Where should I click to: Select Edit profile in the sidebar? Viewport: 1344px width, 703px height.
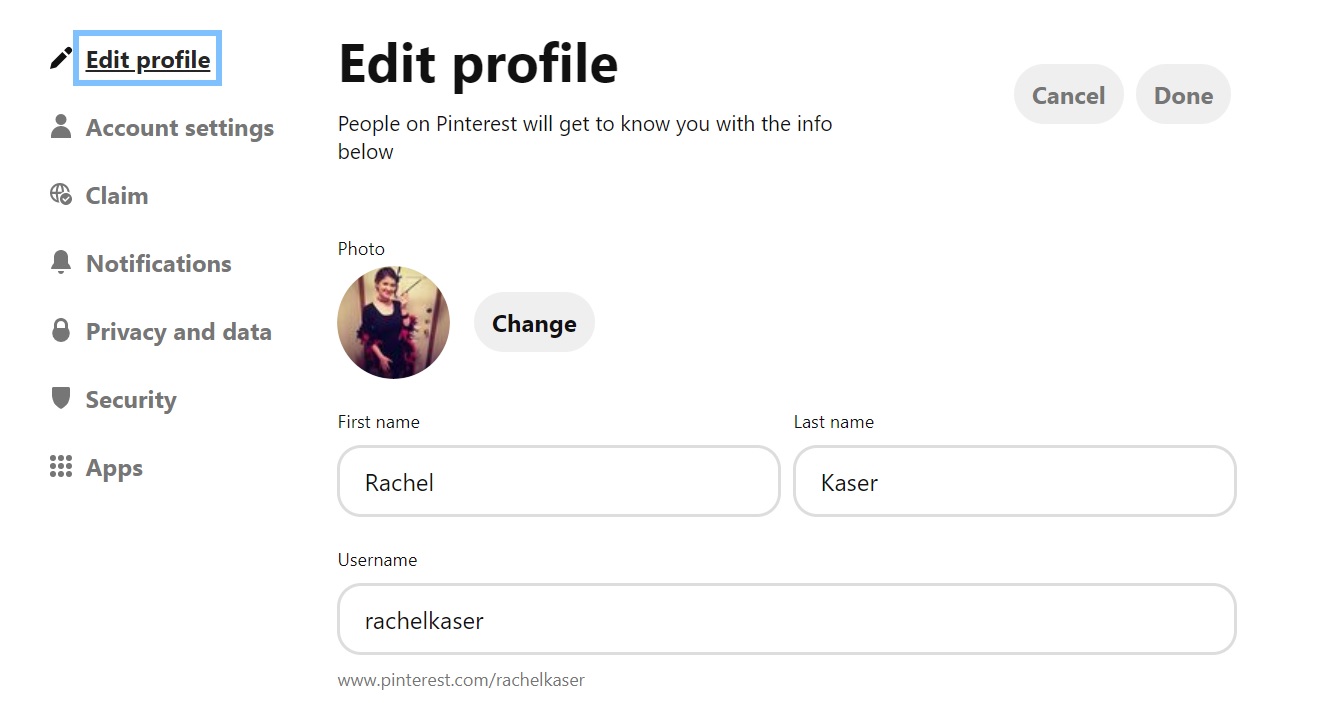pos(147,59)
